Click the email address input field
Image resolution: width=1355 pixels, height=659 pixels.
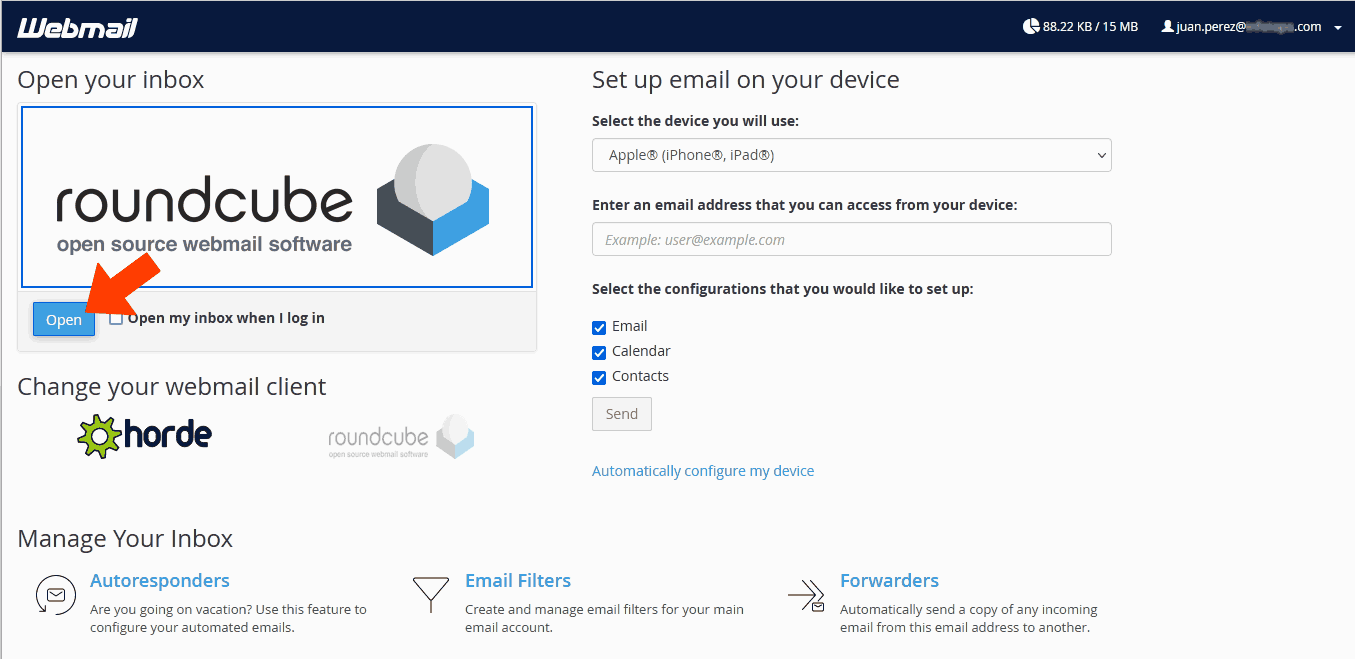[851, 239]
